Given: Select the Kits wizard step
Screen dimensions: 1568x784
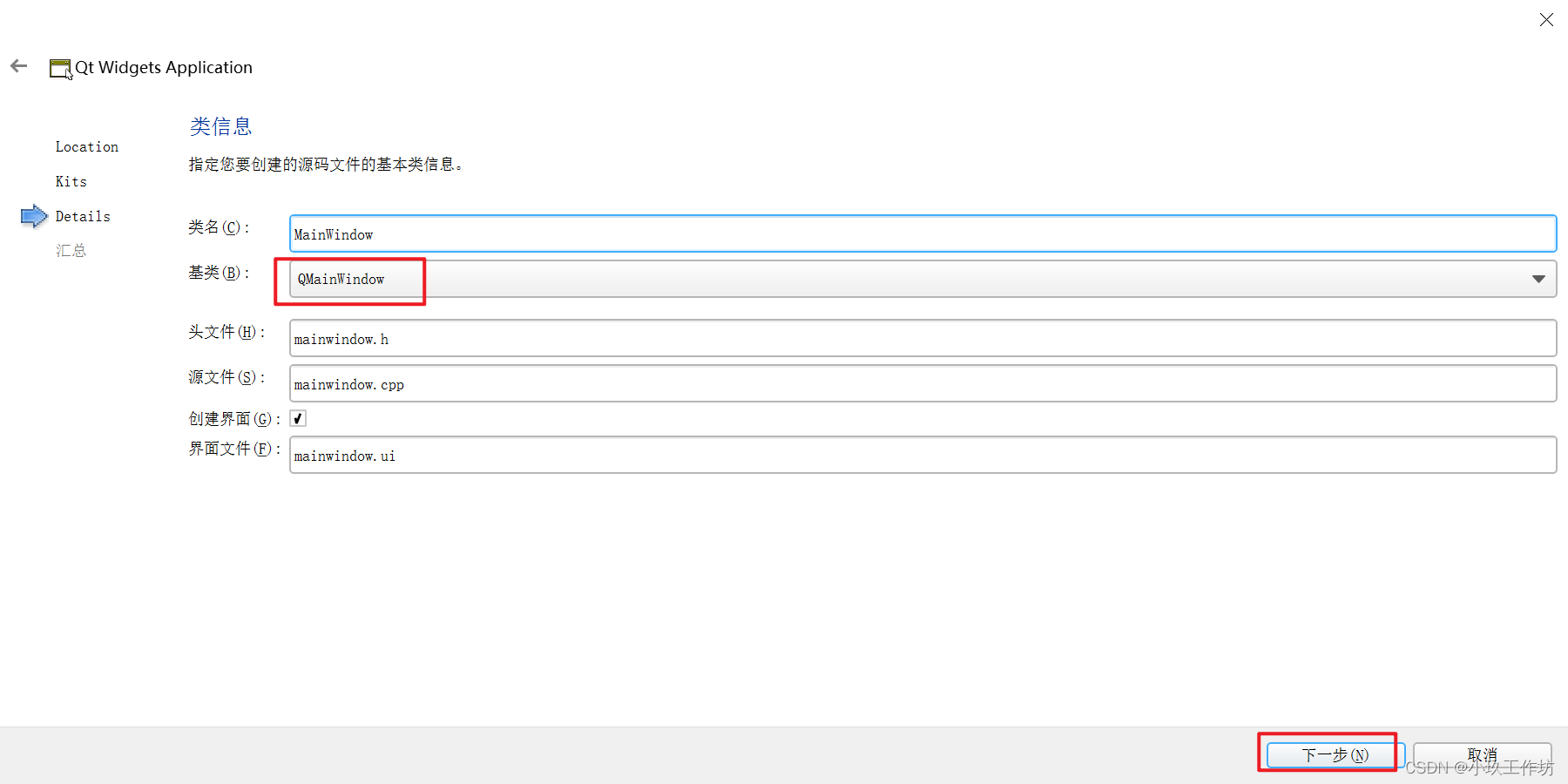Looking at the screenshot, I should click(71, 181).
